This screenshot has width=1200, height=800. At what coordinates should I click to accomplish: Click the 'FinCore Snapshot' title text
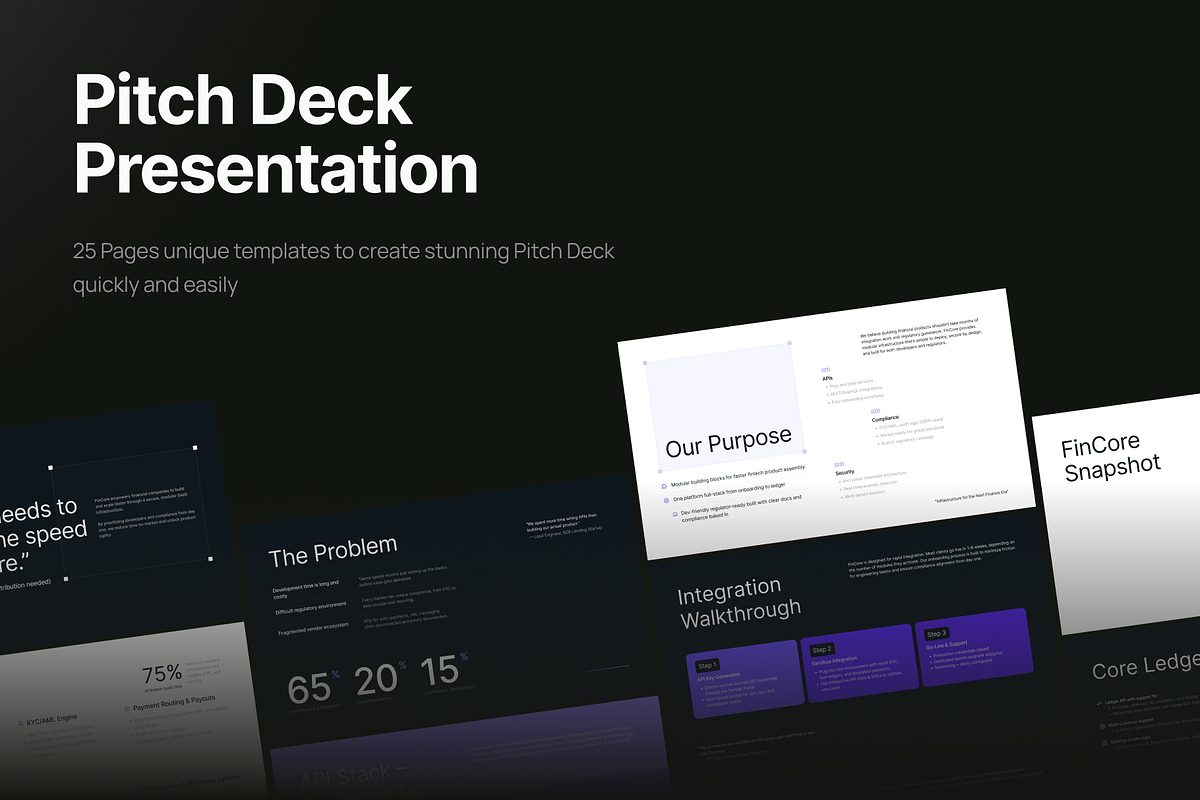point(1111,458)
